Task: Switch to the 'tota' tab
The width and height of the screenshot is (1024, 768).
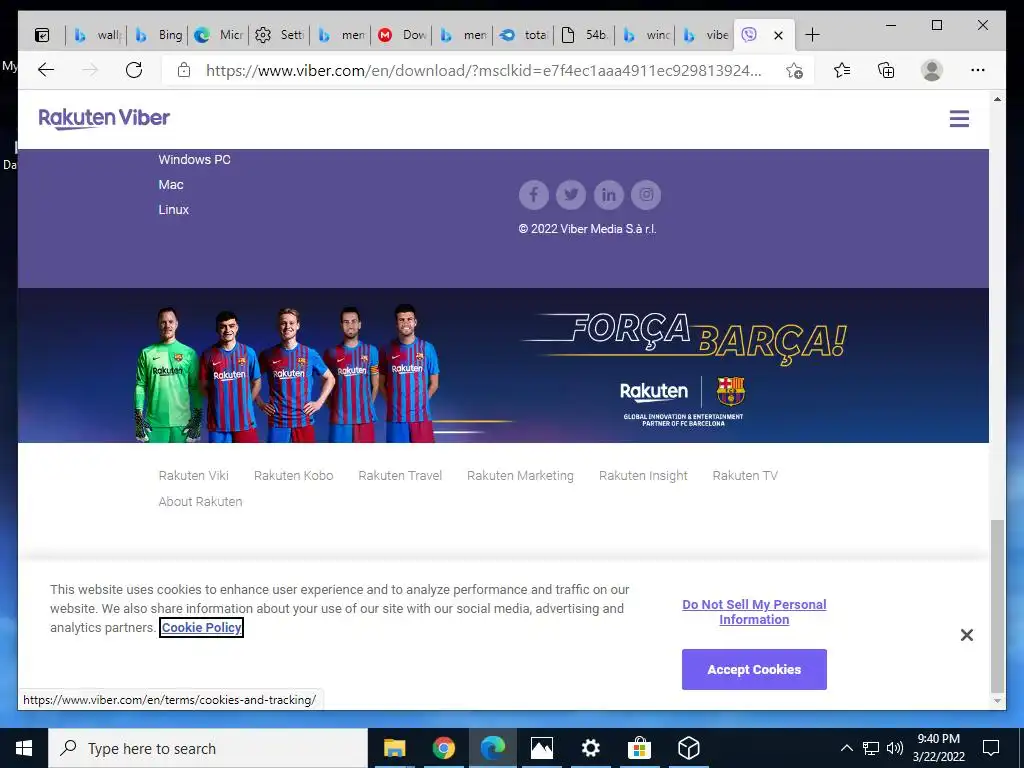Action: [x=524, y=35]
